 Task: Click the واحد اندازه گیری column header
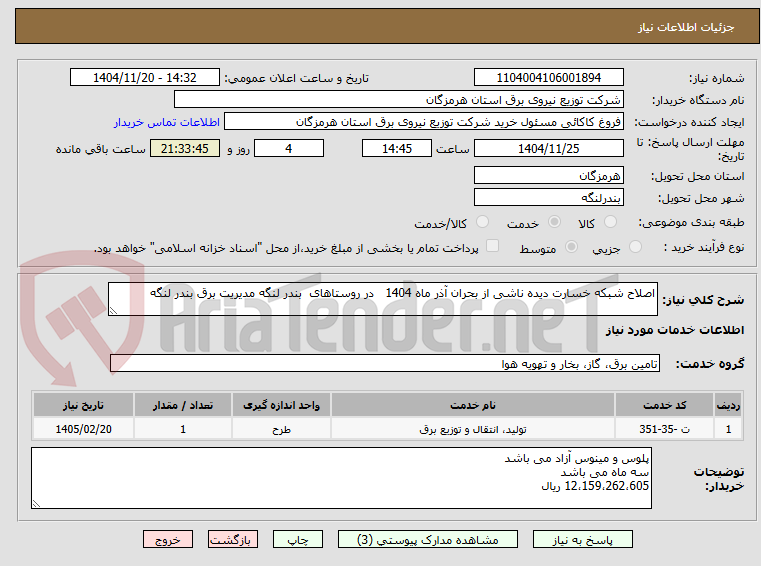[x=281, y=405]
